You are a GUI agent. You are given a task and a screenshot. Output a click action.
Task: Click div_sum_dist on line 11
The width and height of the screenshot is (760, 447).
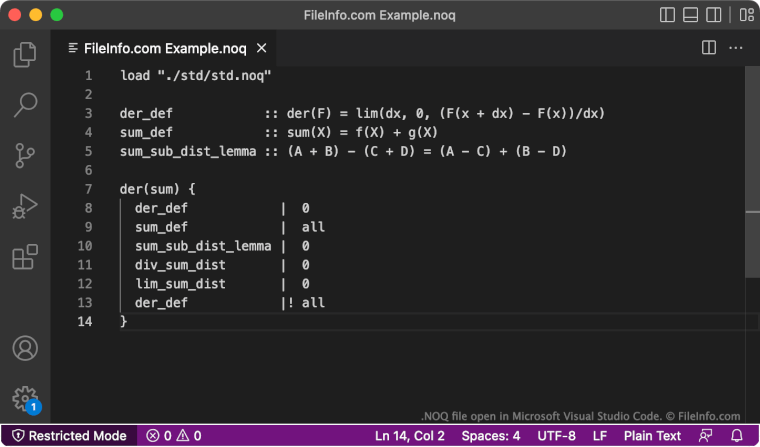(x=180, y=265)
